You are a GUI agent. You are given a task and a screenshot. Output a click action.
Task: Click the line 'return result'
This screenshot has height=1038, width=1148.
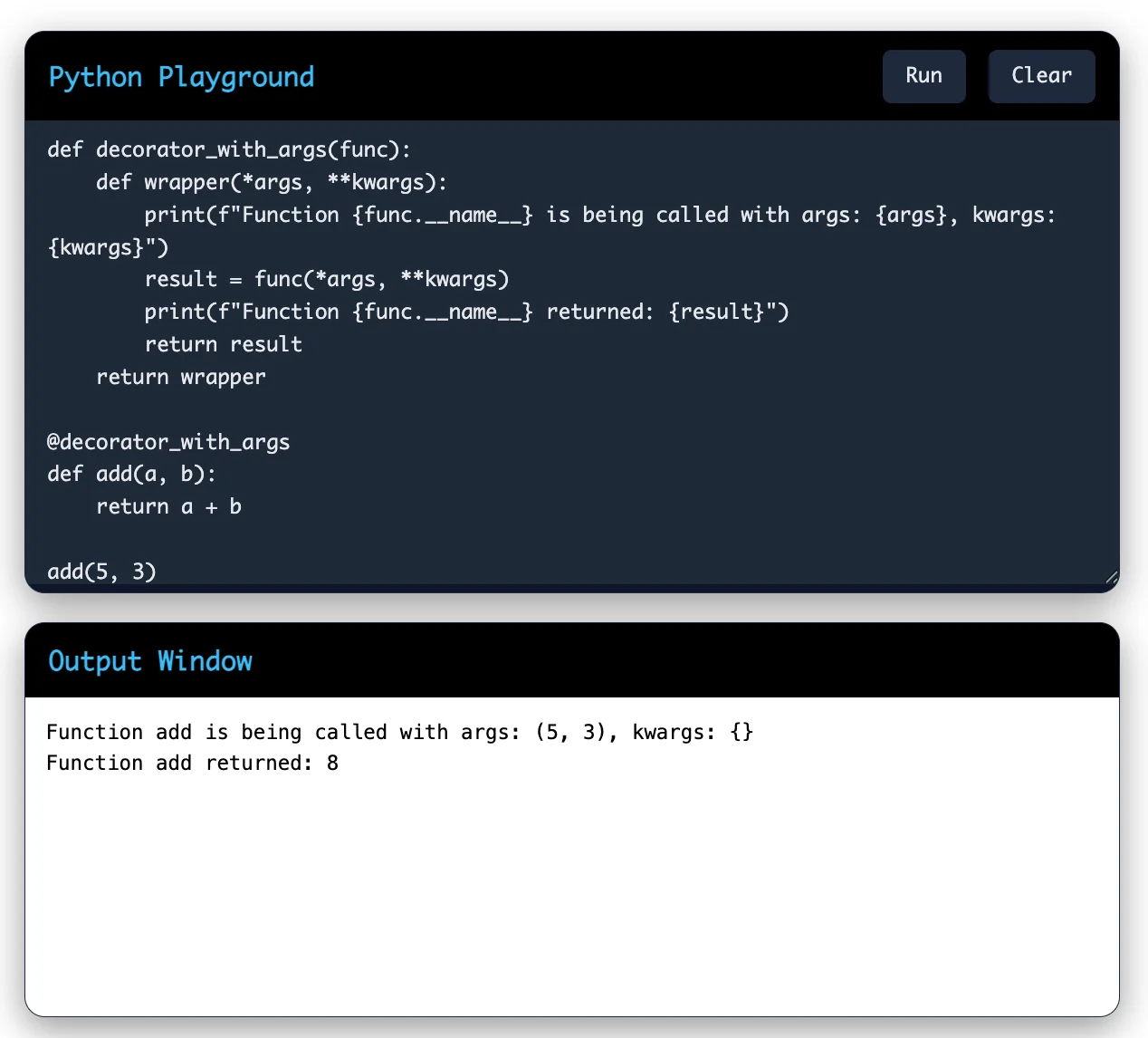224,344
